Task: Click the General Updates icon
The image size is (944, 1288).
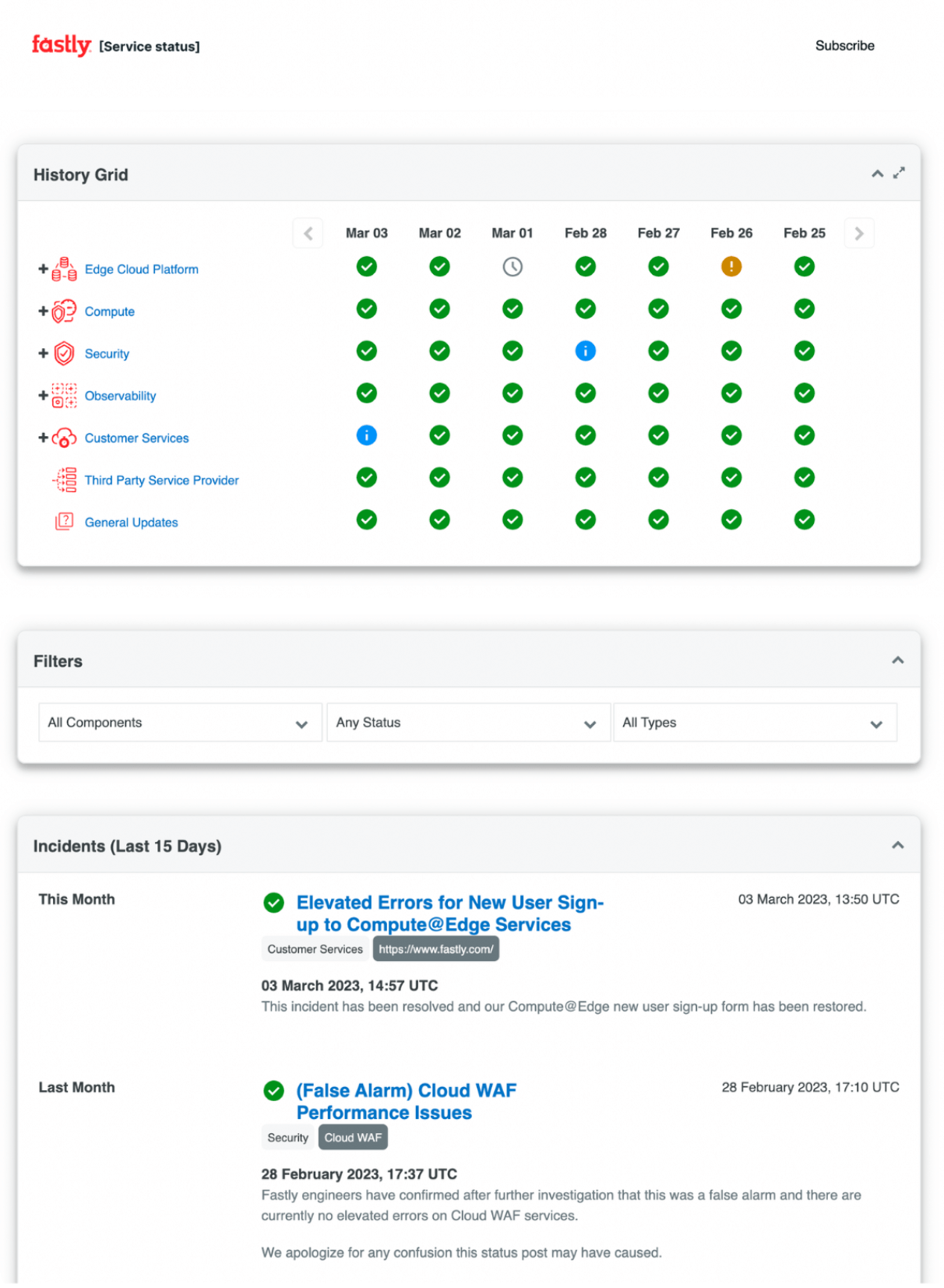Action: click(65, 522)
